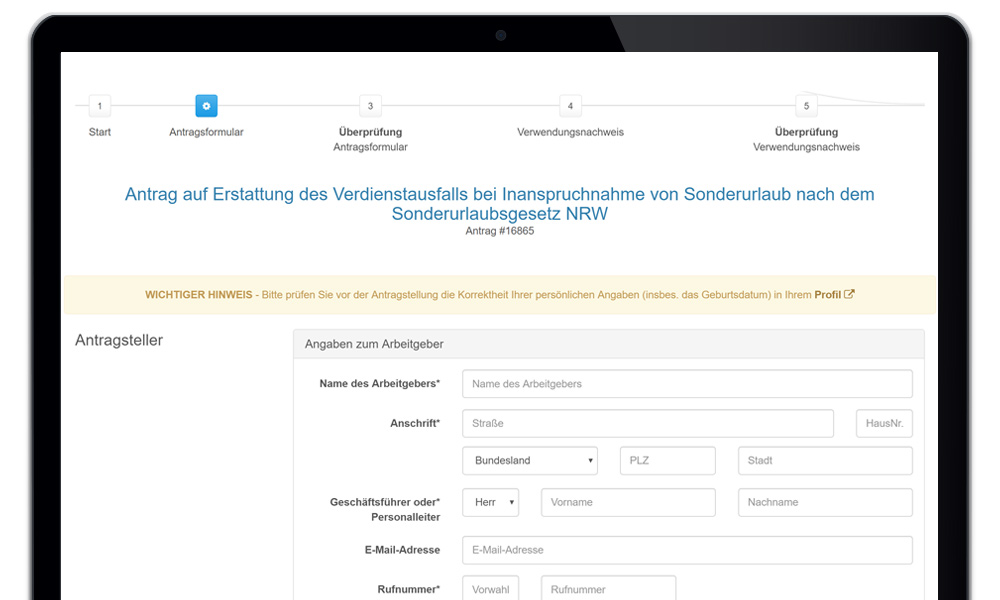Click the Straße input field
Screen dimensions: 1000x600
(647, 423)
